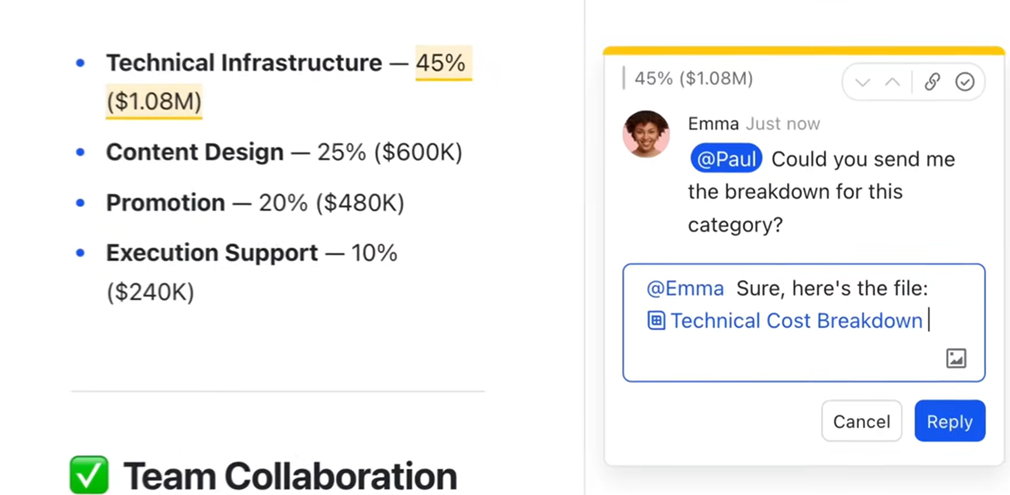Click the highlighted 45% ($1.08M) text in document
Viewport: 1010px width, 495px height.
point(441,64)
